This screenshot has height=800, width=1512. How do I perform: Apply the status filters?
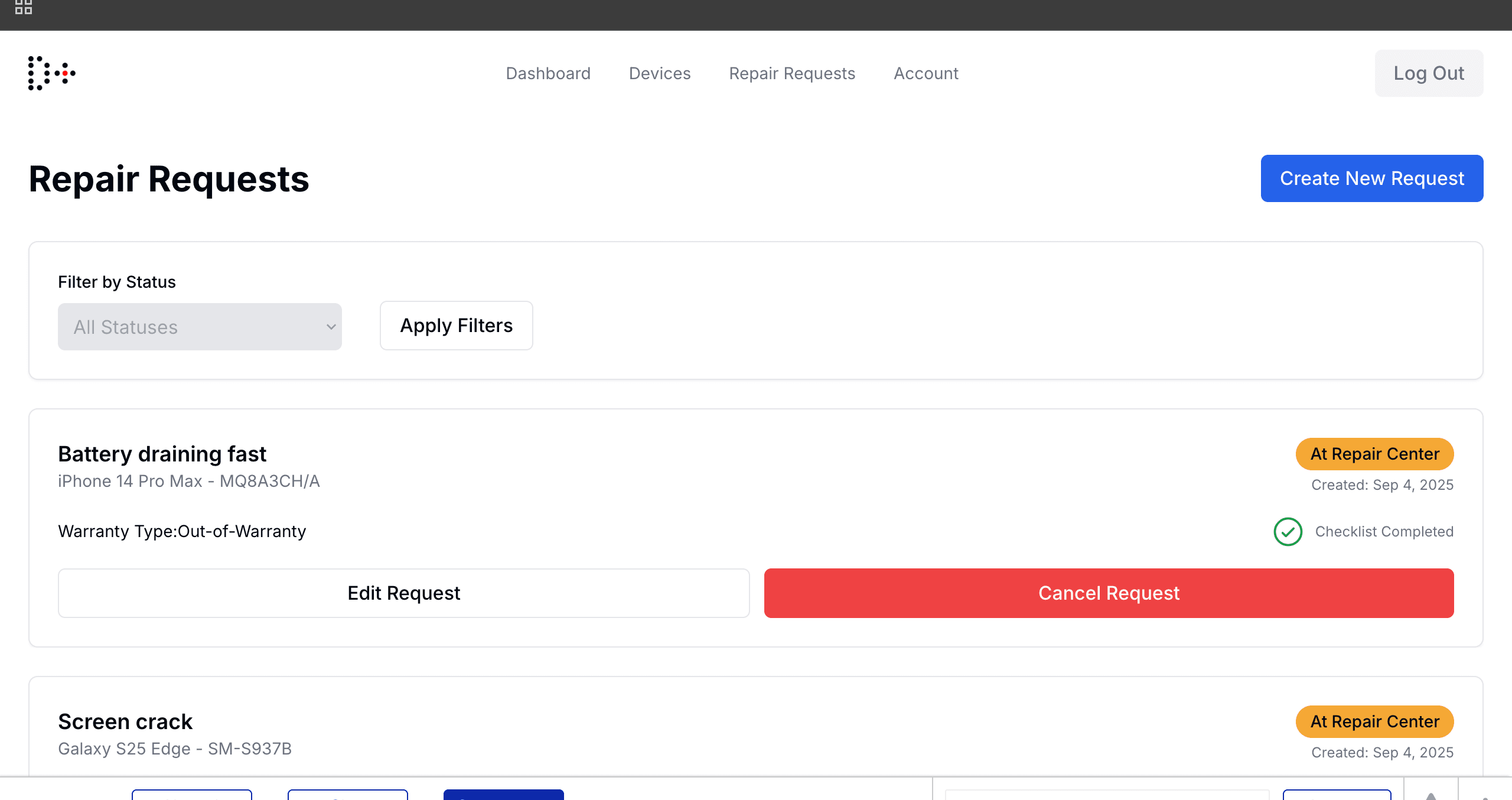tap(456, 325)
